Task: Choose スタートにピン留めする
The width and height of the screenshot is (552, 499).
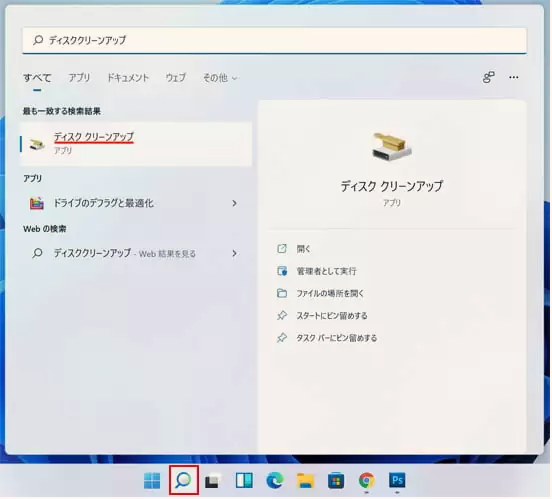Action: pyautogui.click(x=332, y=316)
